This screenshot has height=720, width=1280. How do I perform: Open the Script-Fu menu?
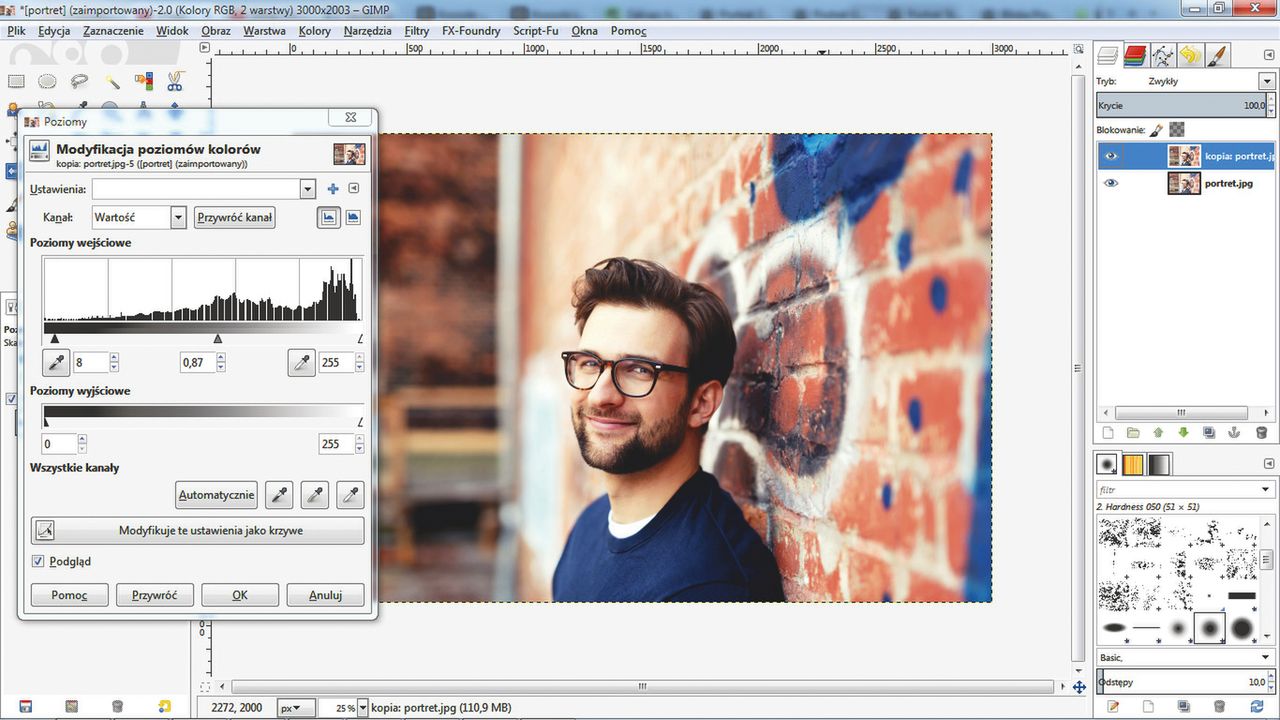pos(536,31)
